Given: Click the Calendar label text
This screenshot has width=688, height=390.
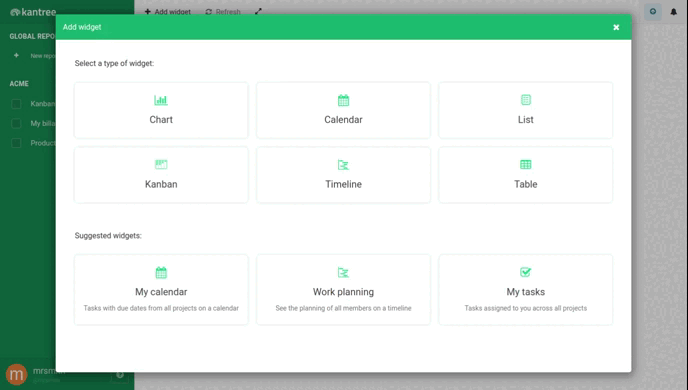Looking at the screenshot, I should [343, 119].
